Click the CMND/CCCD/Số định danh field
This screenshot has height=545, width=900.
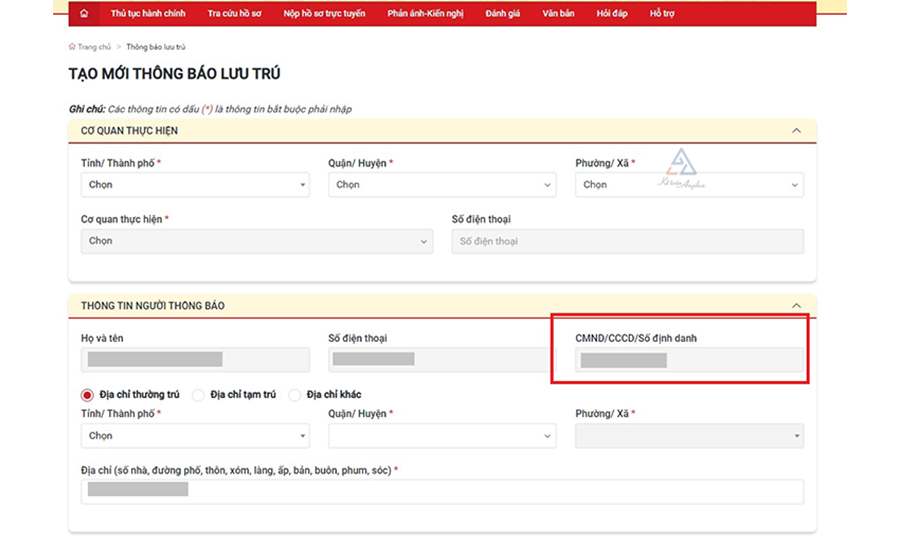(689, 360)
